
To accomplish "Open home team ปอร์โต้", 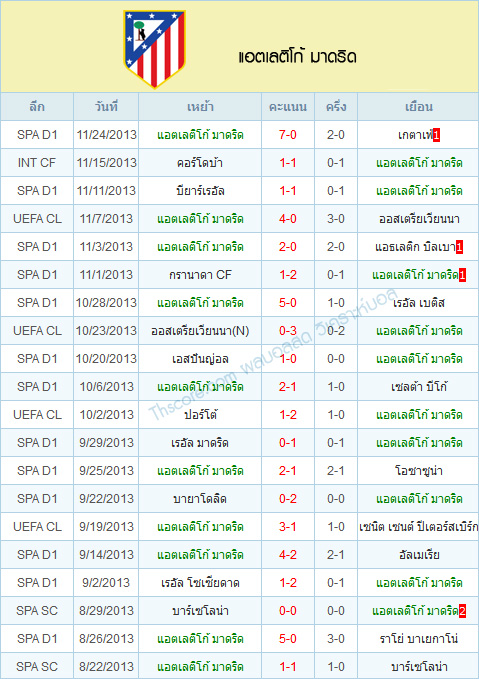I will pos(200,415).
